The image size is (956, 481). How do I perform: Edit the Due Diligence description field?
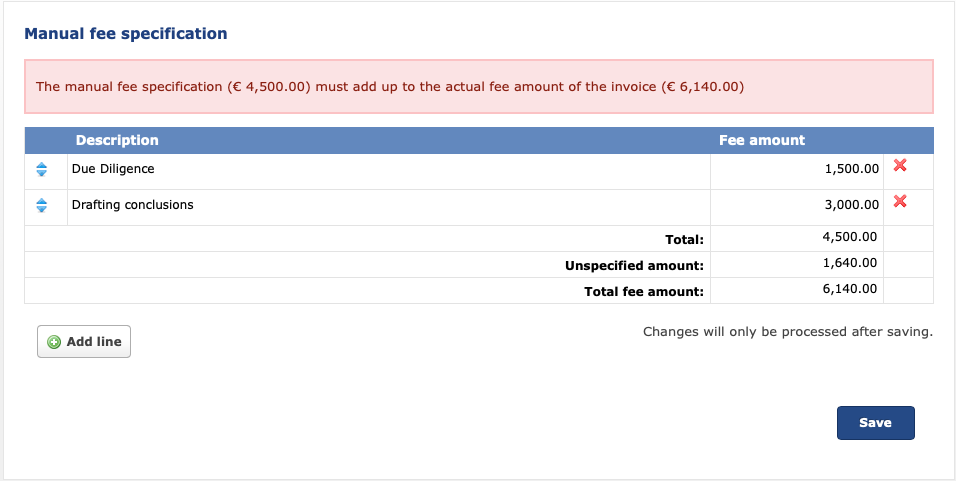click(389, 171)
